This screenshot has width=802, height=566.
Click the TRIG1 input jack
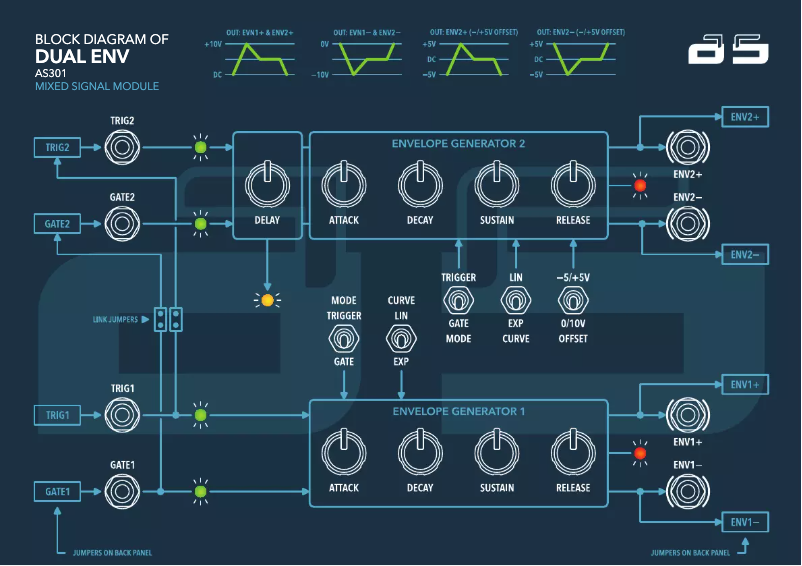tap(122, 414)
